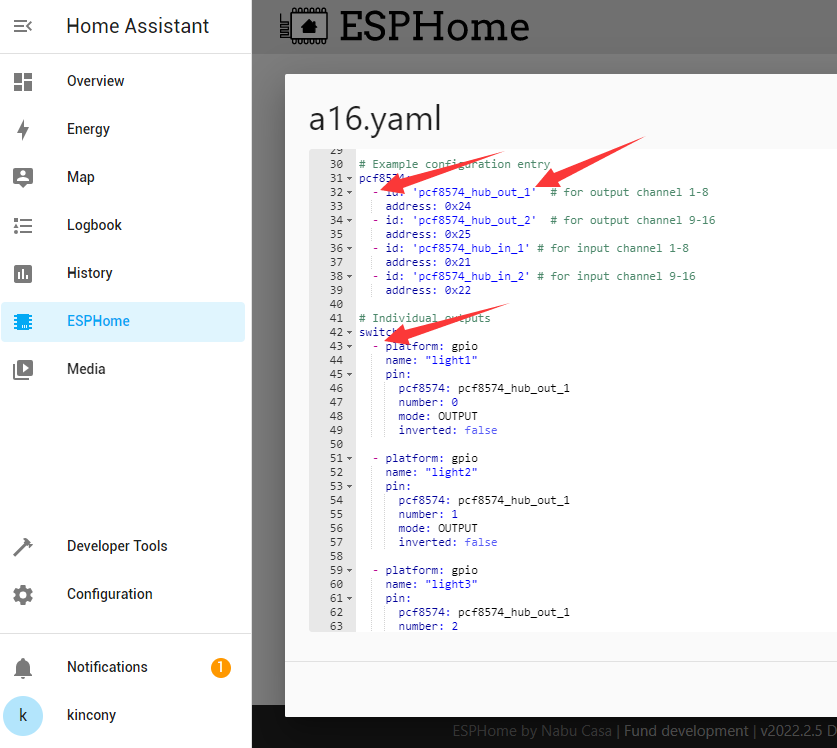Screen dimensions: 837x748
Task: Fold the platform block at line 51
Action: pos(349,458)
